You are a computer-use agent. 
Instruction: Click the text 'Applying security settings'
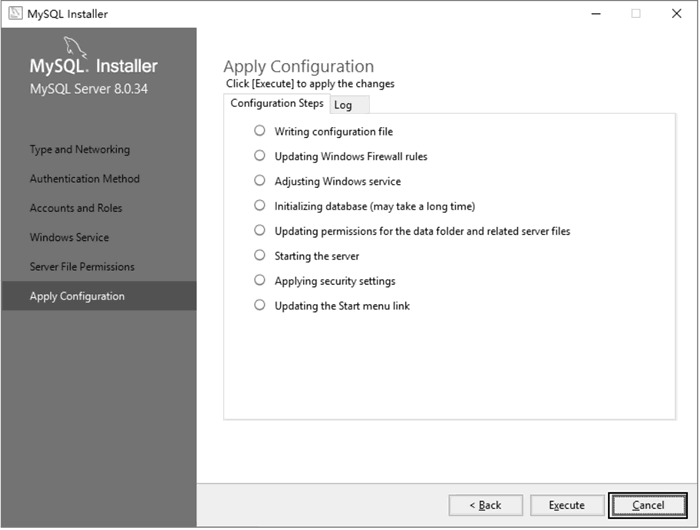(335, 281)
